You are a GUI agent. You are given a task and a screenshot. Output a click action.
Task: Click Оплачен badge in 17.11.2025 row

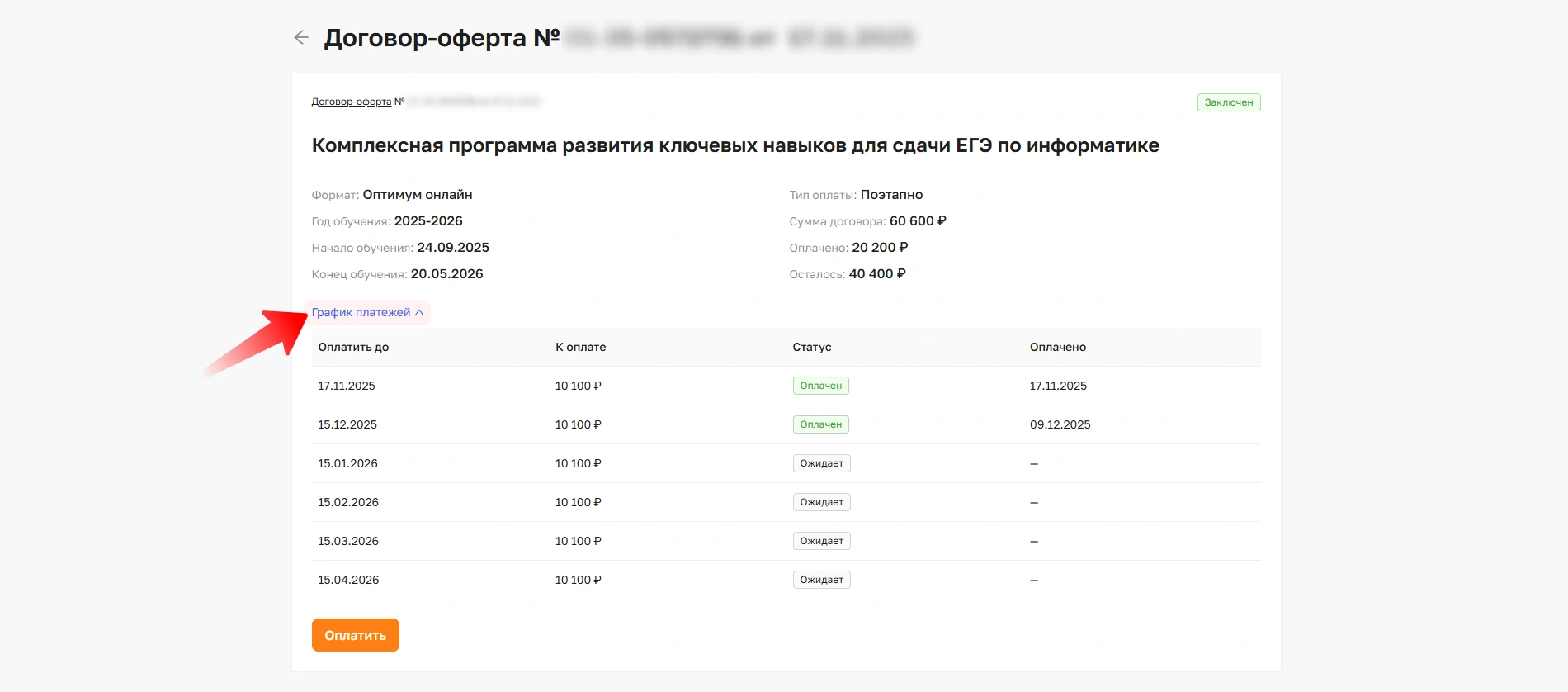tap(820, 386)
